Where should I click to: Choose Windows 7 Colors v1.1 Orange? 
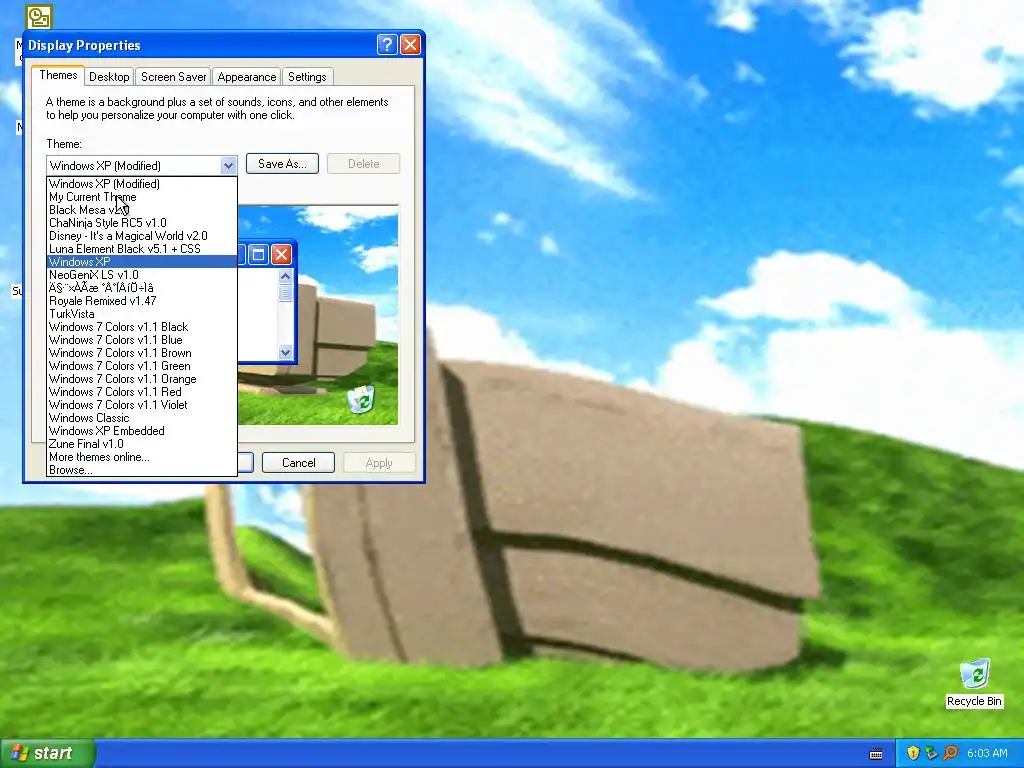pos(142,379)
